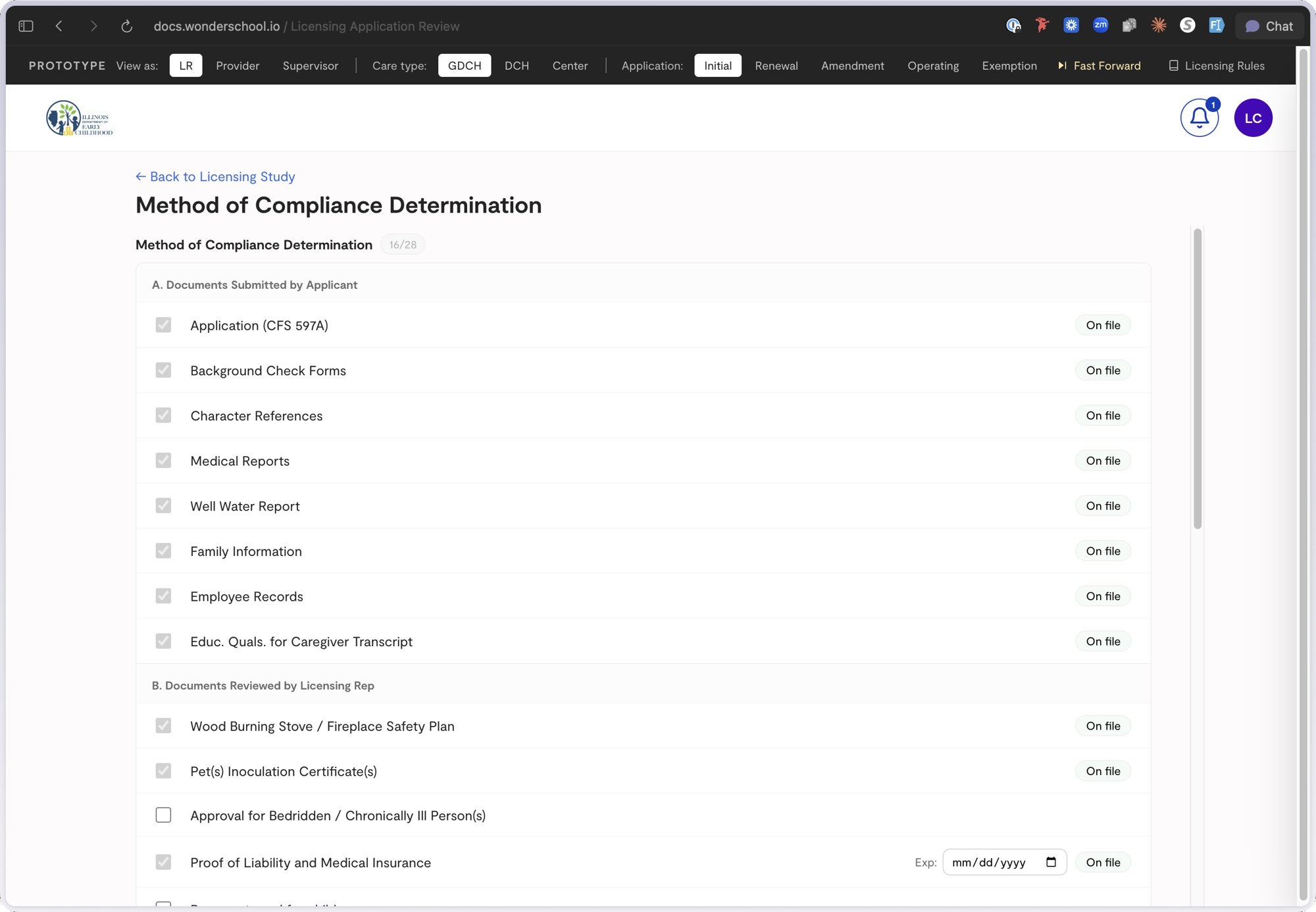This screenshot has height=912, width=1316.
Task: Open the blue snowflake extension icon
Action: point(1071,26)
